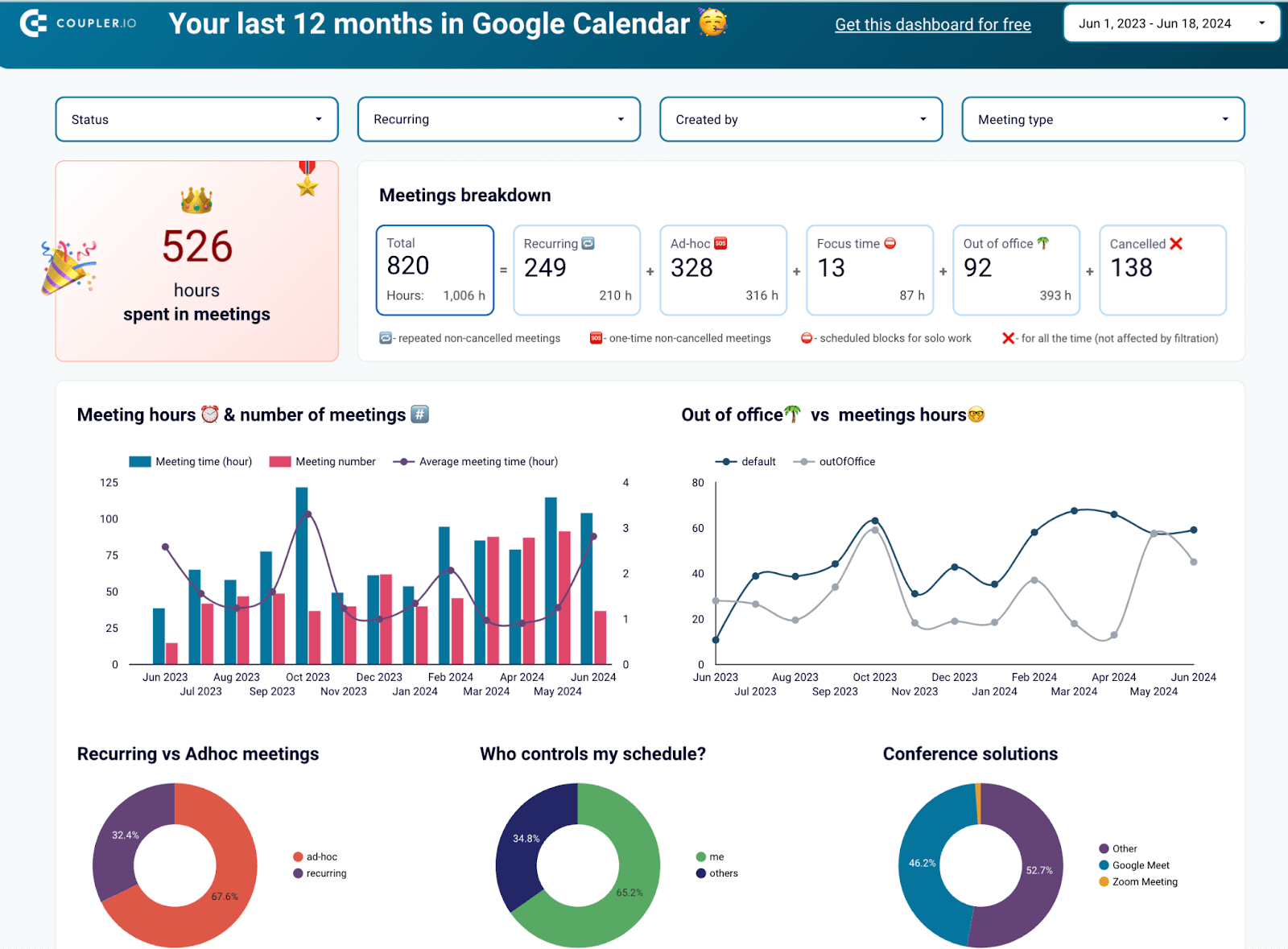
Task: Click the hash icon after number of meetings
Action: click(419, 414)
